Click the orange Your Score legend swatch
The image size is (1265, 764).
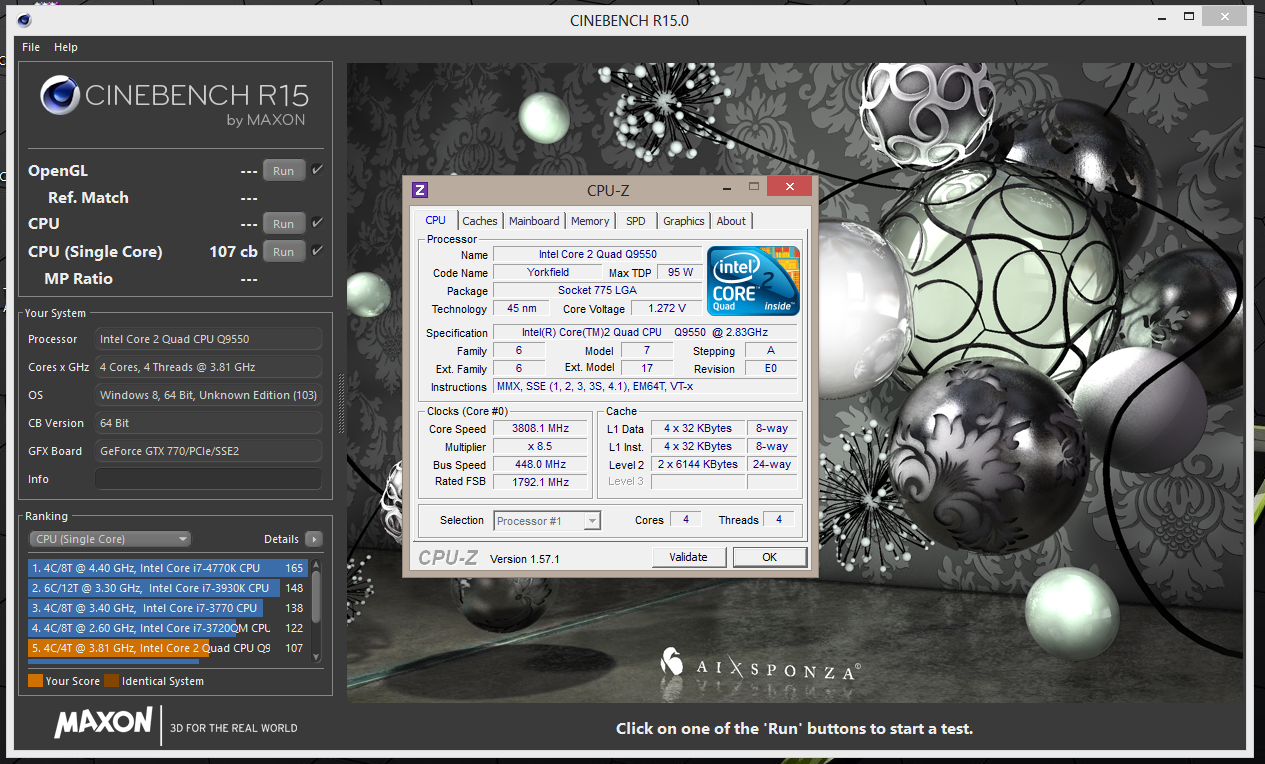pyautogui.click(x=35, y=681)
